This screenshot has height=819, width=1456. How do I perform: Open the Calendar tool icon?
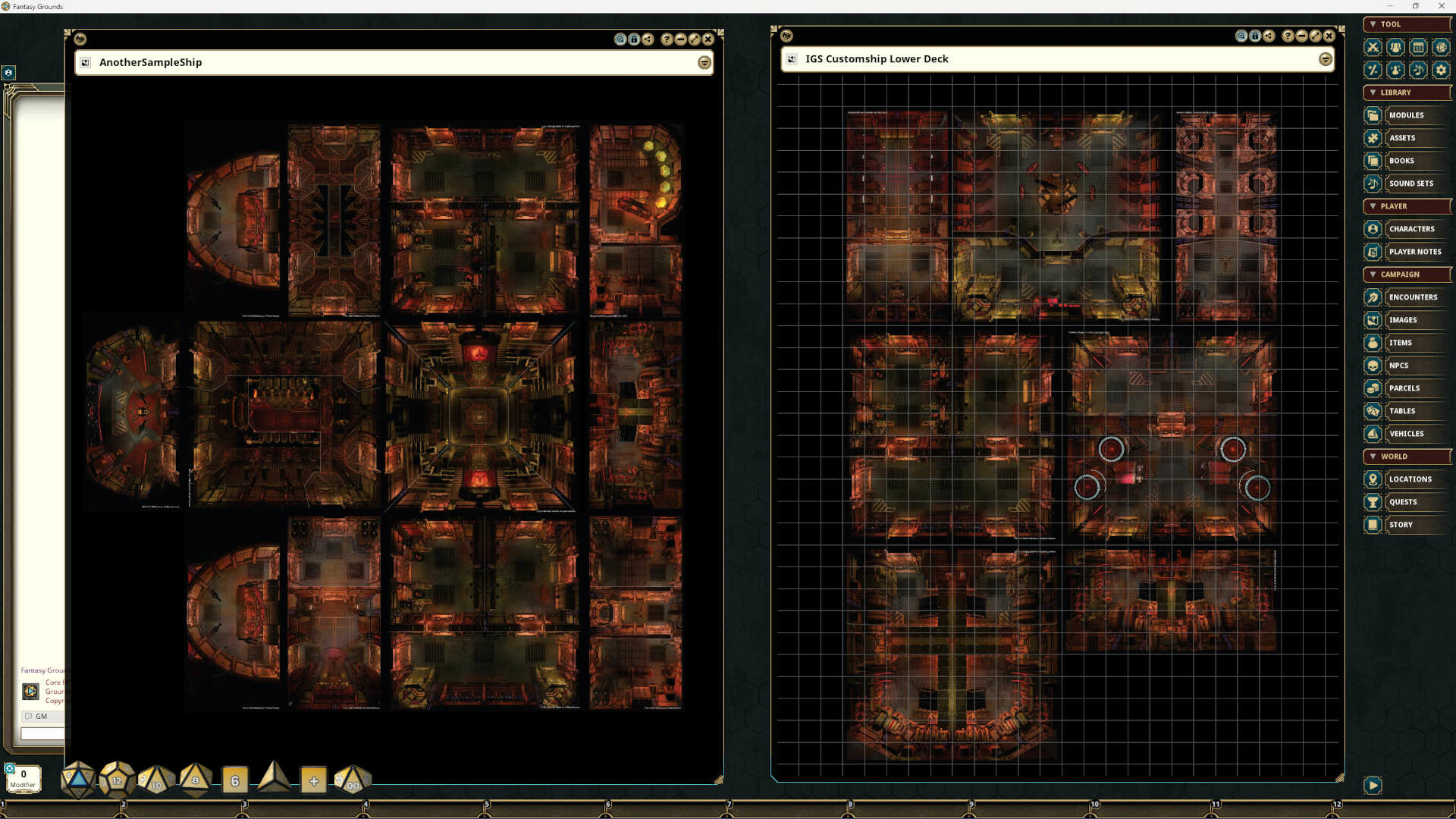tap(1418, 47)
